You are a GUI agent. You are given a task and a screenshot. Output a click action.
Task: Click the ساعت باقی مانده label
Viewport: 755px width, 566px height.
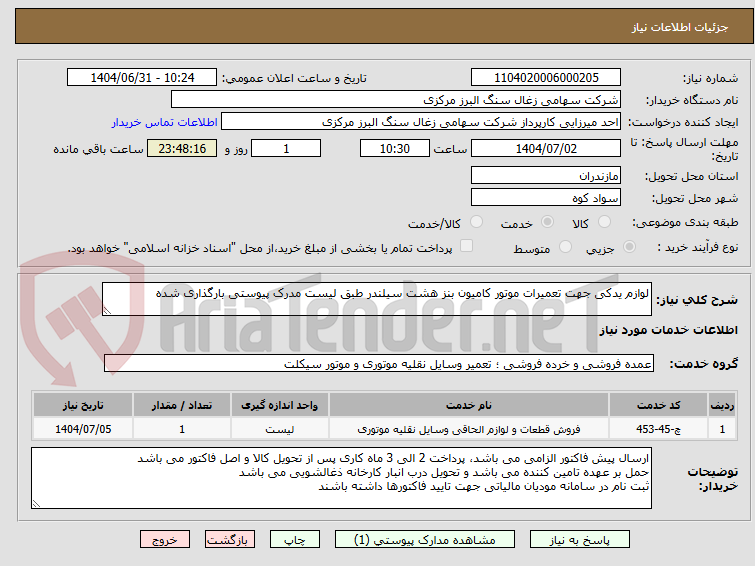98,149
